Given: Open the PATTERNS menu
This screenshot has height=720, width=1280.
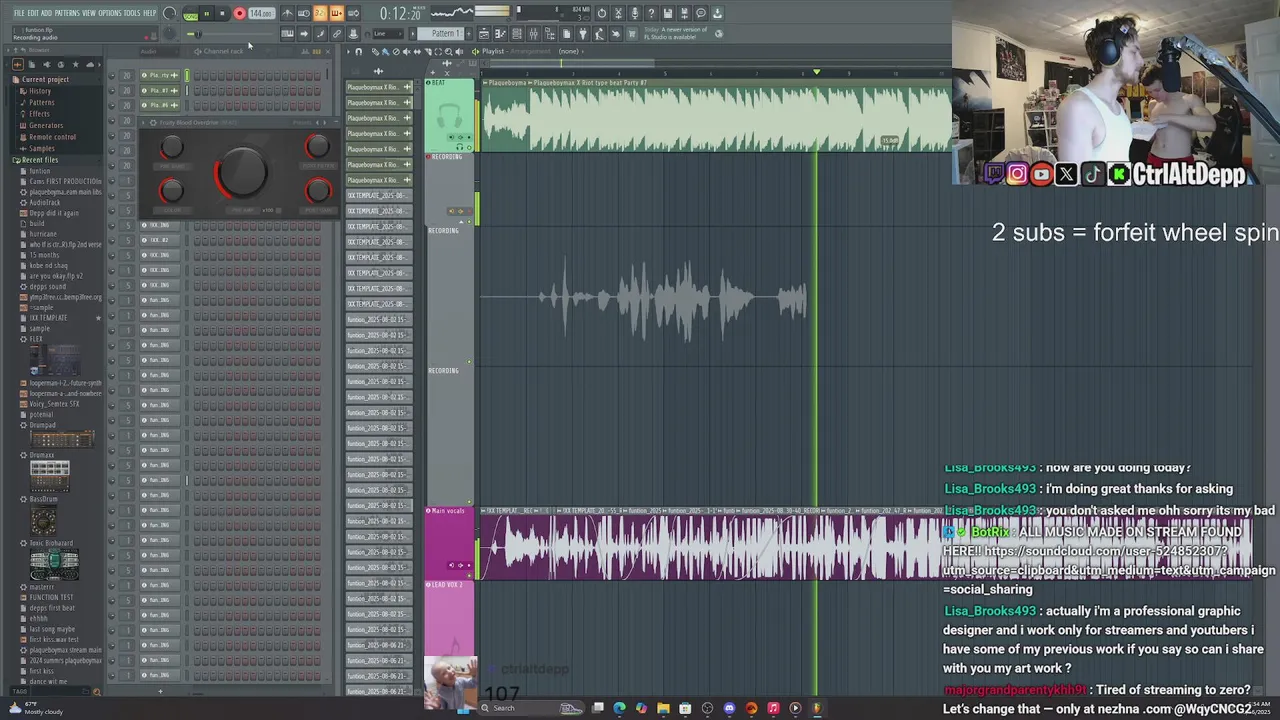Looking at the screenshot, I should coord(67,13).
